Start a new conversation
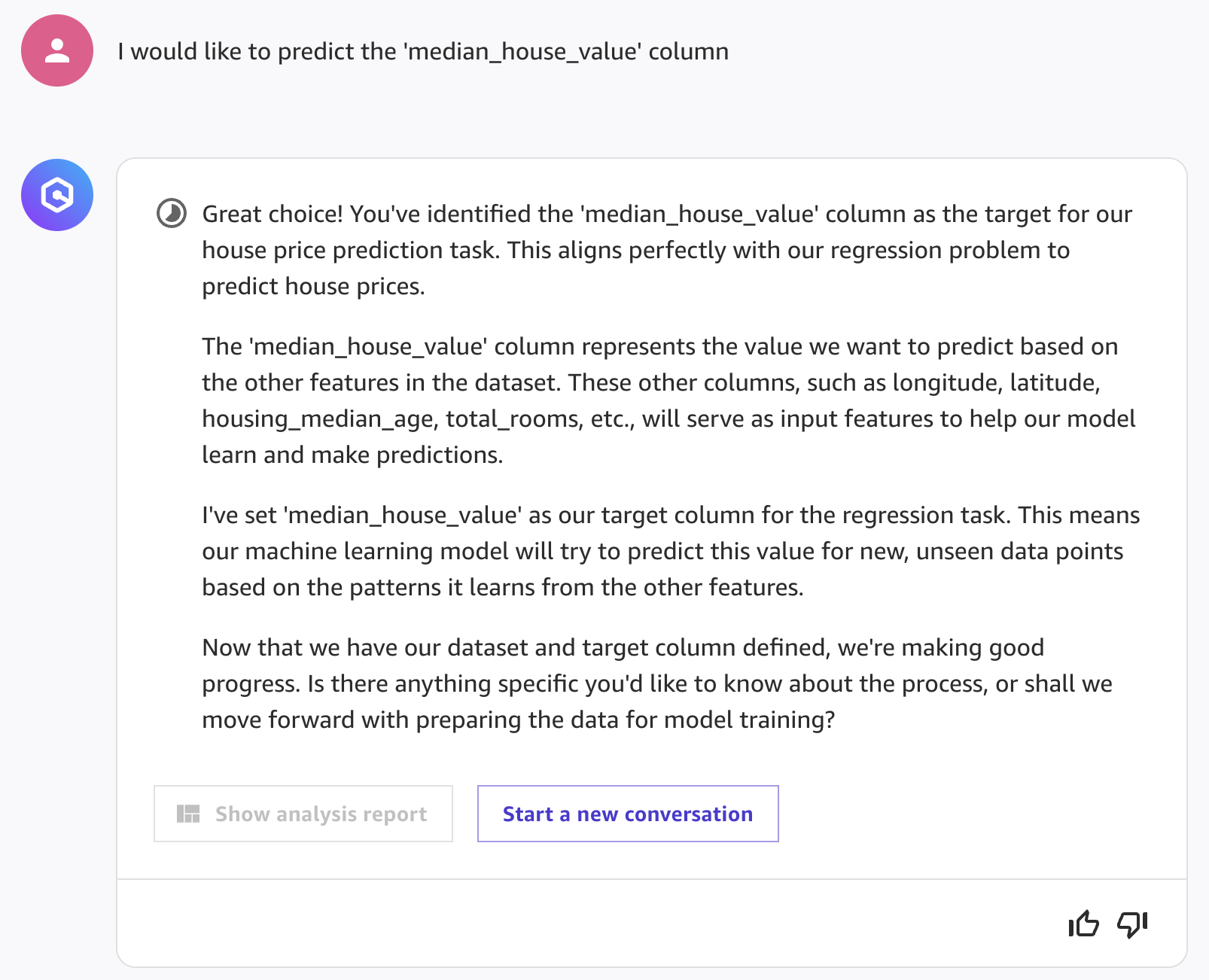 628,814
